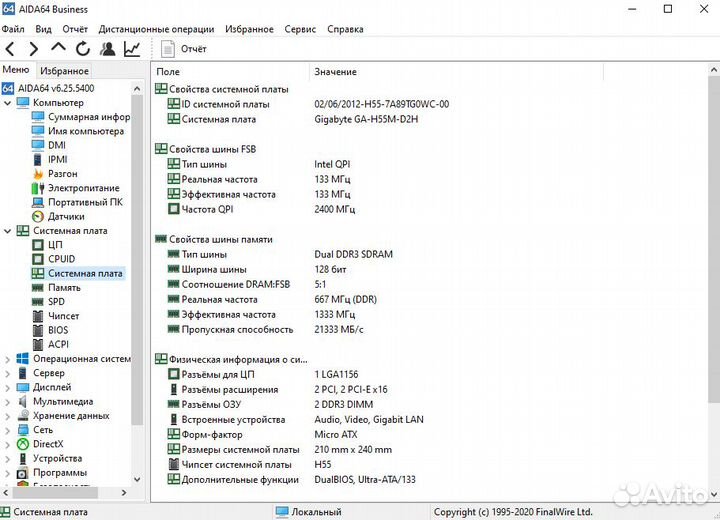Open the Вид menu
Image resolution: width=720 pixels, height=520 pixels.
[44, 29]
